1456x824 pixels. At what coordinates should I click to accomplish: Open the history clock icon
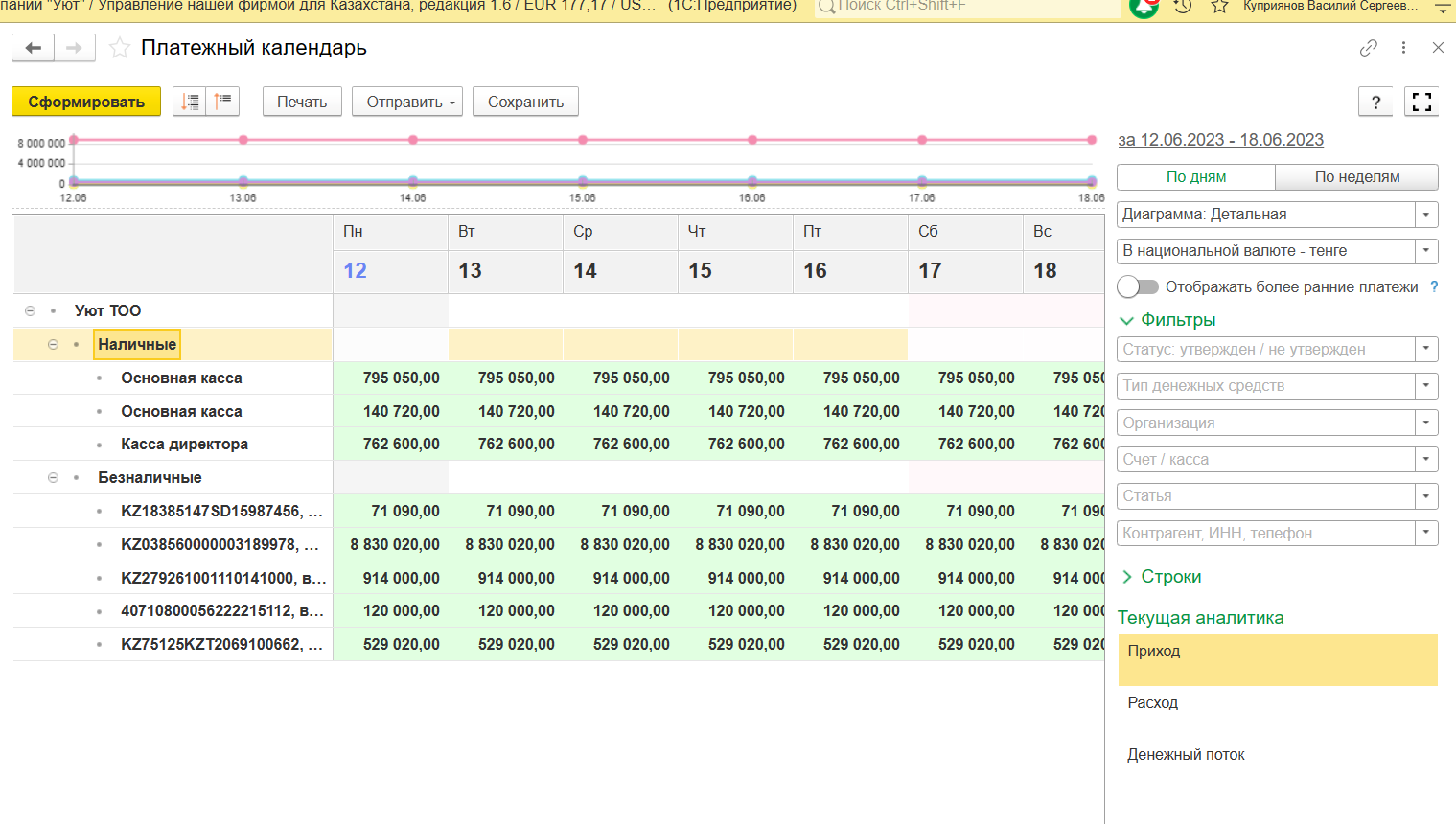[x=1183, y=7]
